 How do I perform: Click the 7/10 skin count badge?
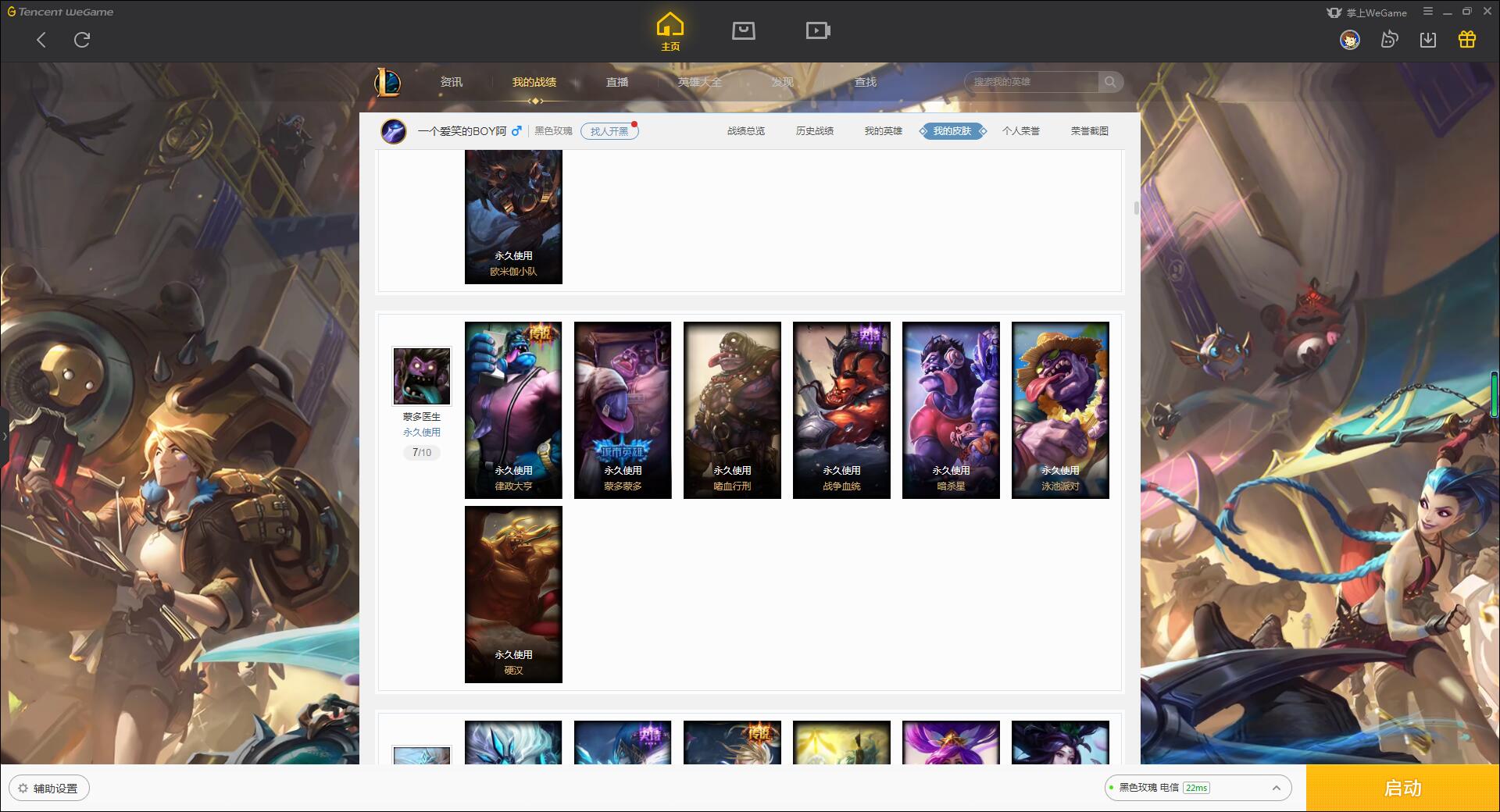(422, 452)
